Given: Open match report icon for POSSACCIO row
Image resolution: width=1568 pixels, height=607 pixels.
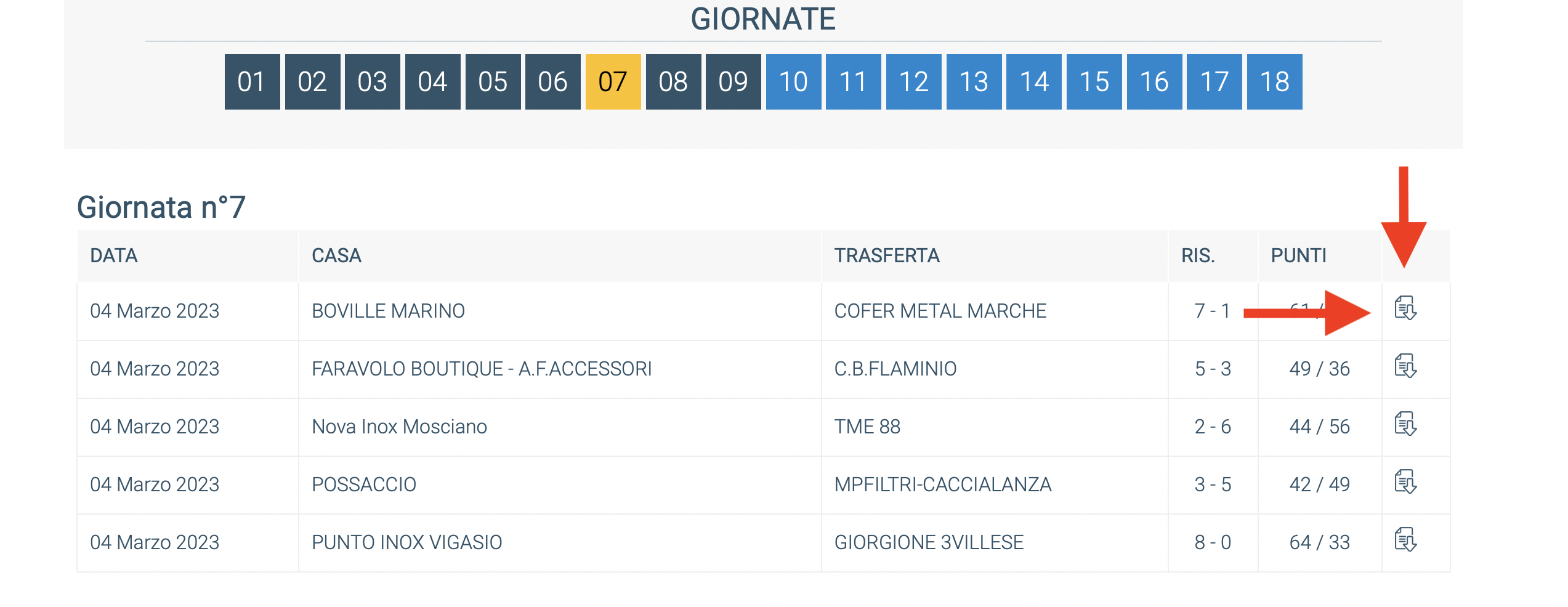Looking at the screenshot, I should coord(1405,482).
